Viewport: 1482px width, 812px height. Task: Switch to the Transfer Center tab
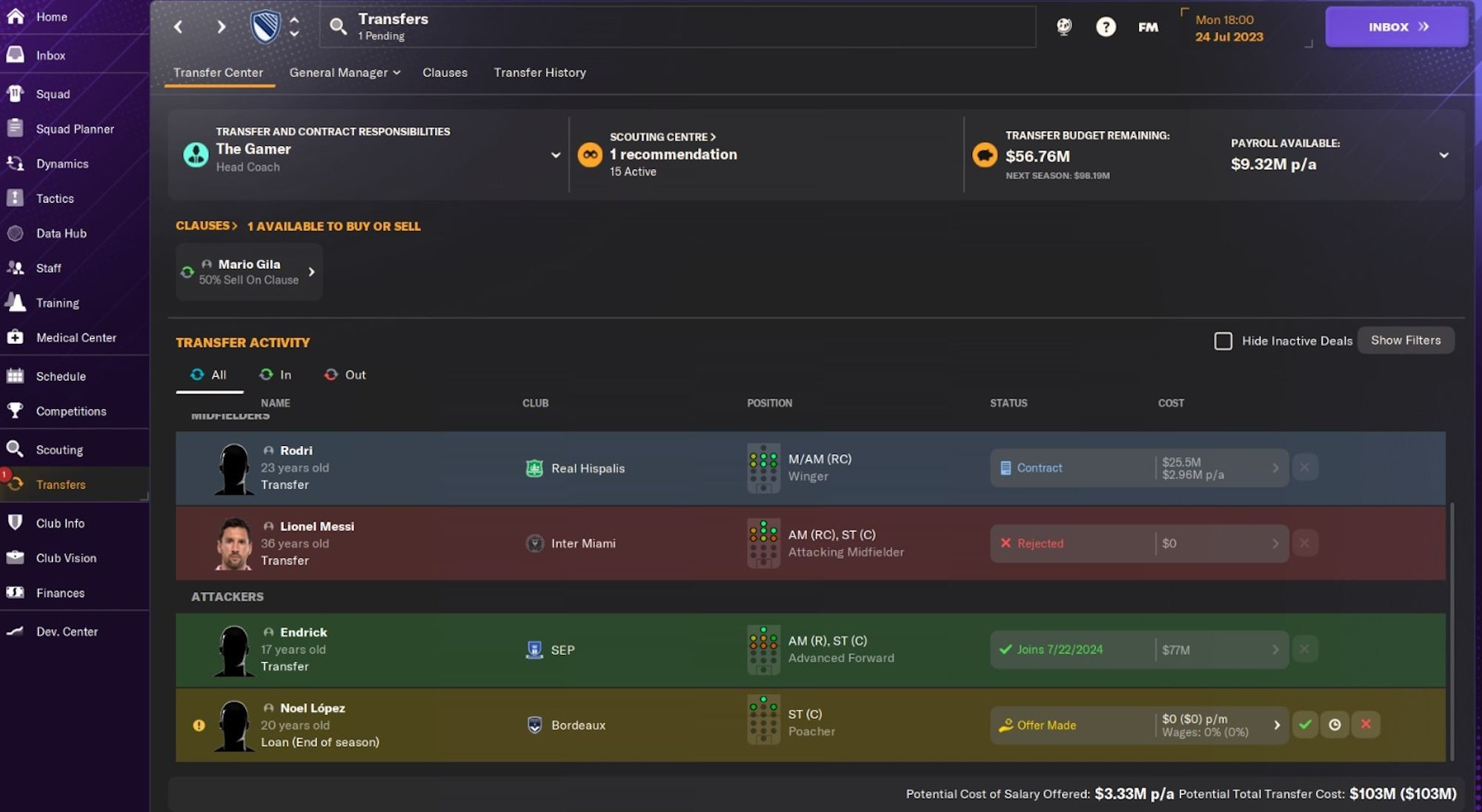[x=218, y=73]
